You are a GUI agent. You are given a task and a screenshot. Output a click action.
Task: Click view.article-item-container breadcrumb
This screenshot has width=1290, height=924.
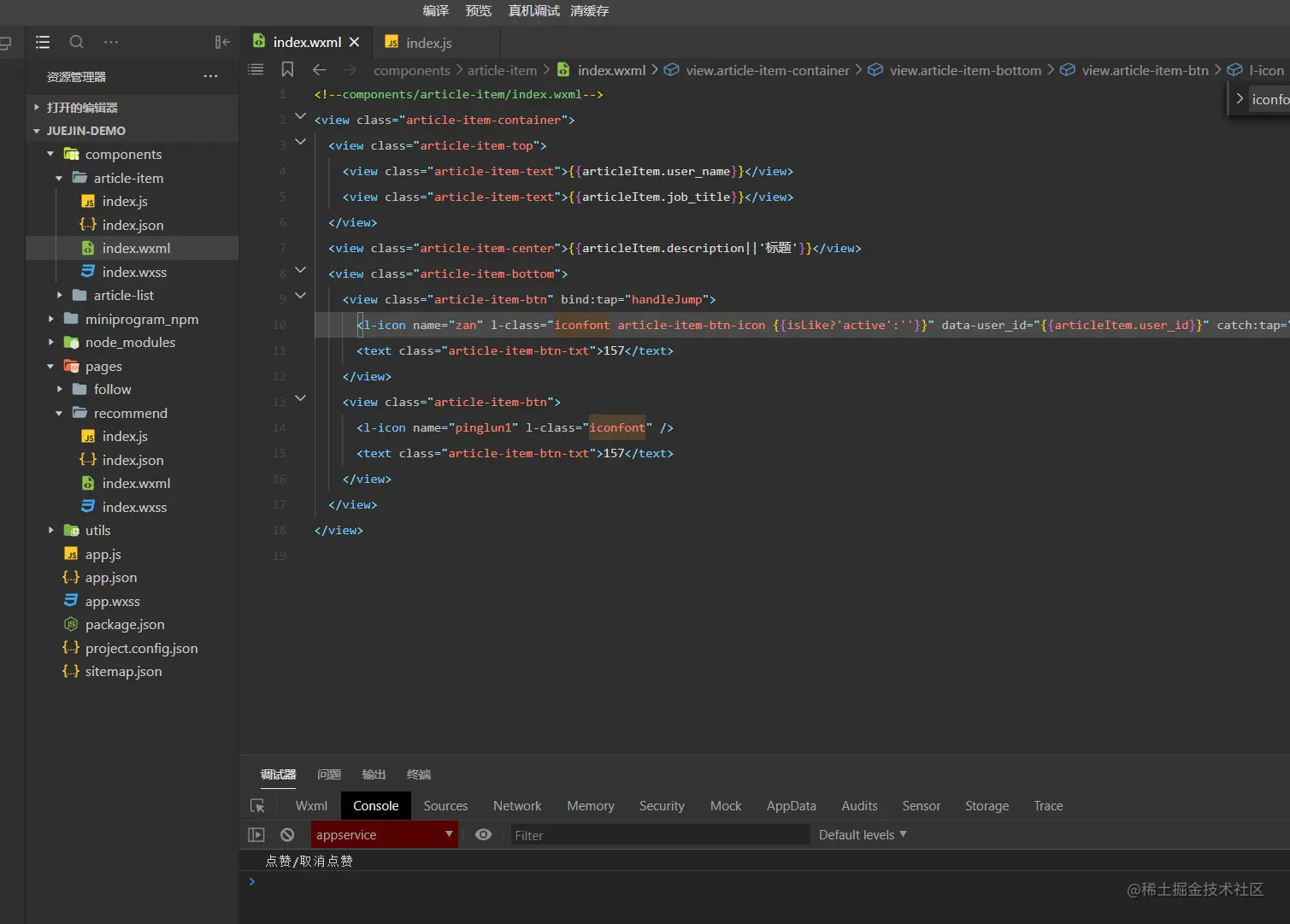pyautogui.click(x=768, y=70)
